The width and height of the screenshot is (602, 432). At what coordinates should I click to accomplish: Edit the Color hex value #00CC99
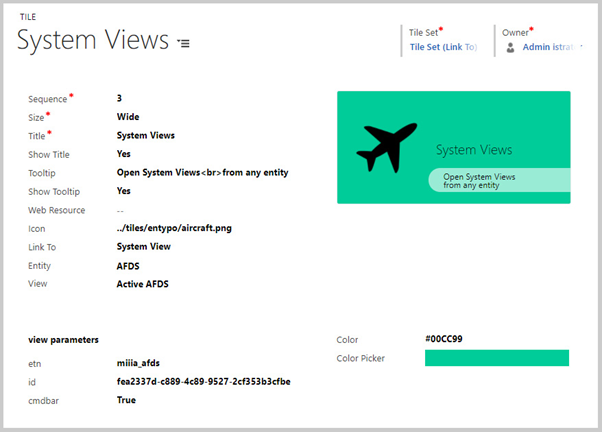coord(444,339)
